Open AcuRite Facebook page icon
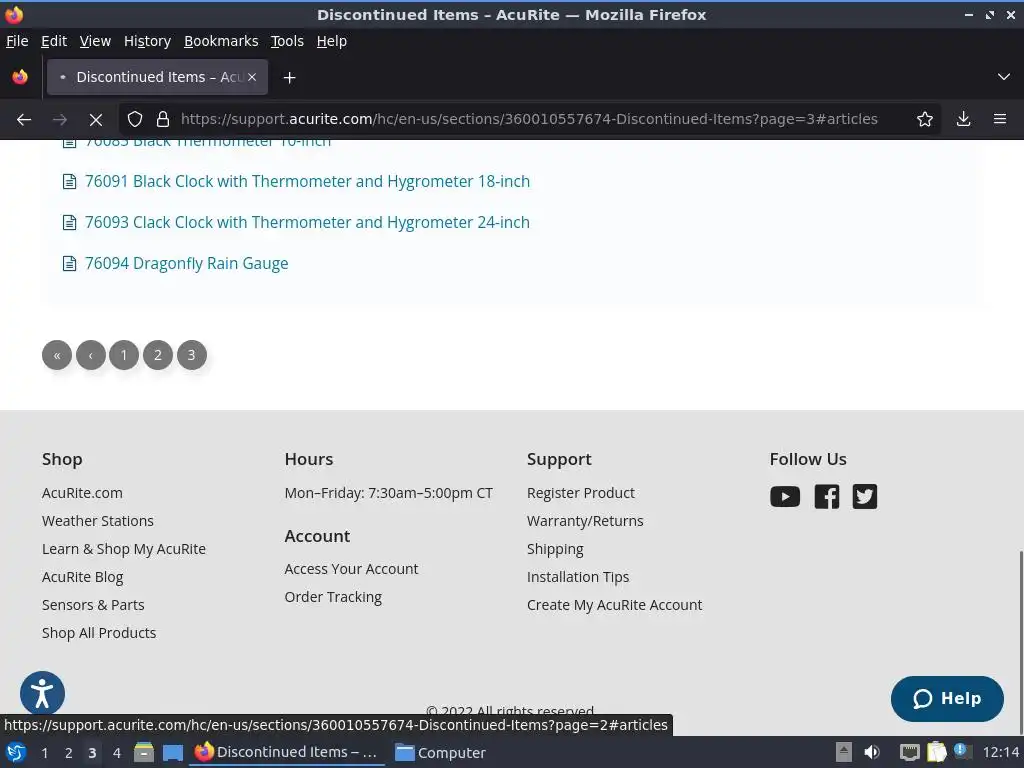The image size is (1024, 768). pos(827,496)
